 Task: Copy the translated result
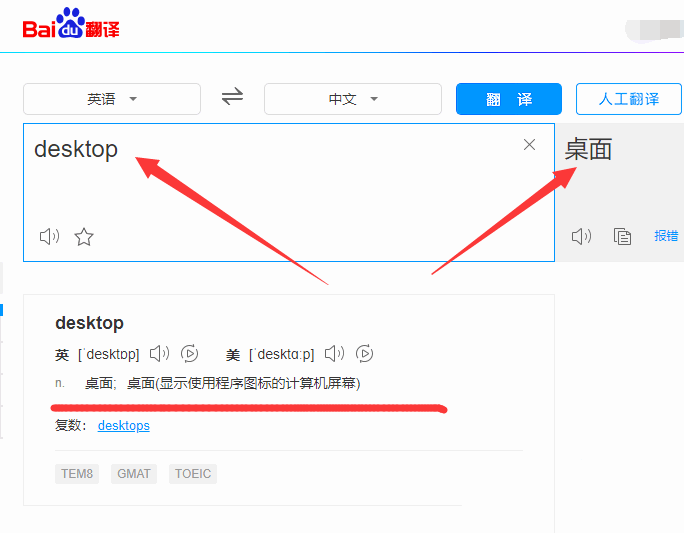tap(622, 236)
